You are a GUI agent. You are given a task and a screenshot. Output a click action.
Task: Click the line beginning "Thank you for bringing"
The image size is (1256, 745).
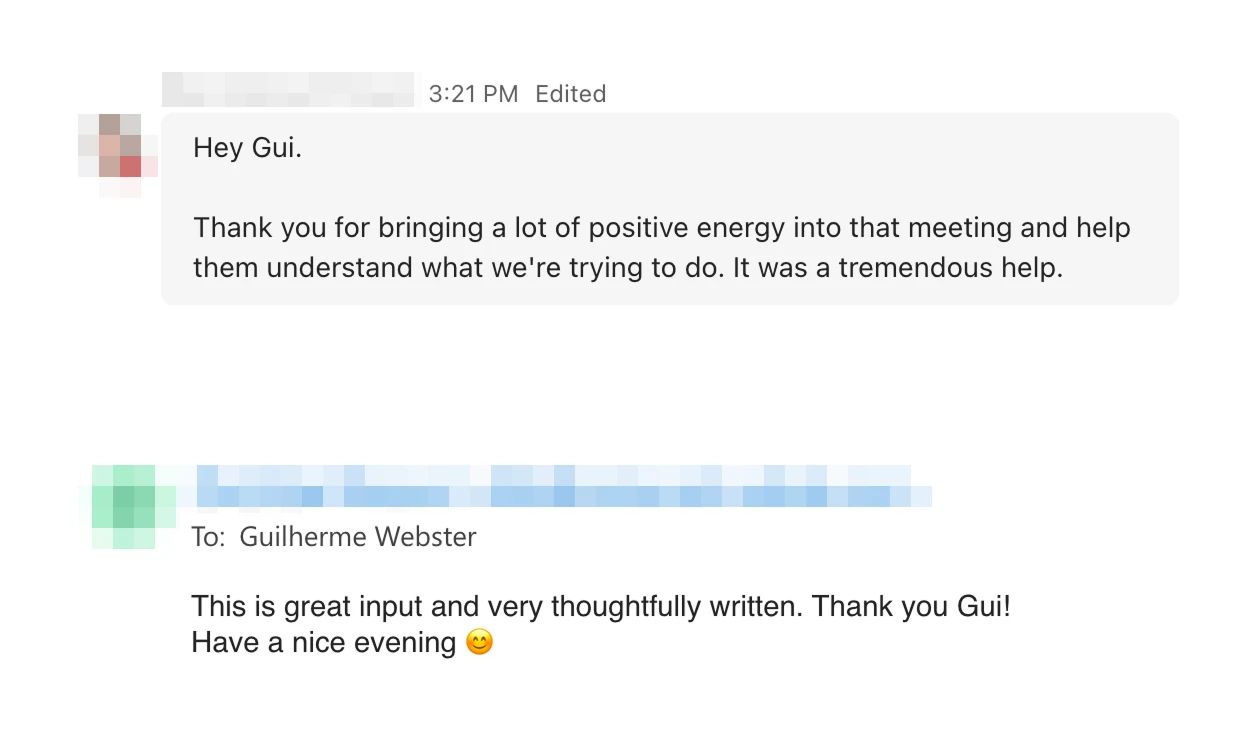[x=662, y=228]
